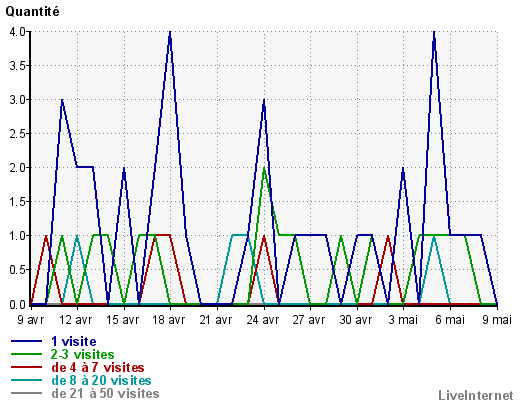Click the green line swatch for 2-3 visites

(27, 354)
